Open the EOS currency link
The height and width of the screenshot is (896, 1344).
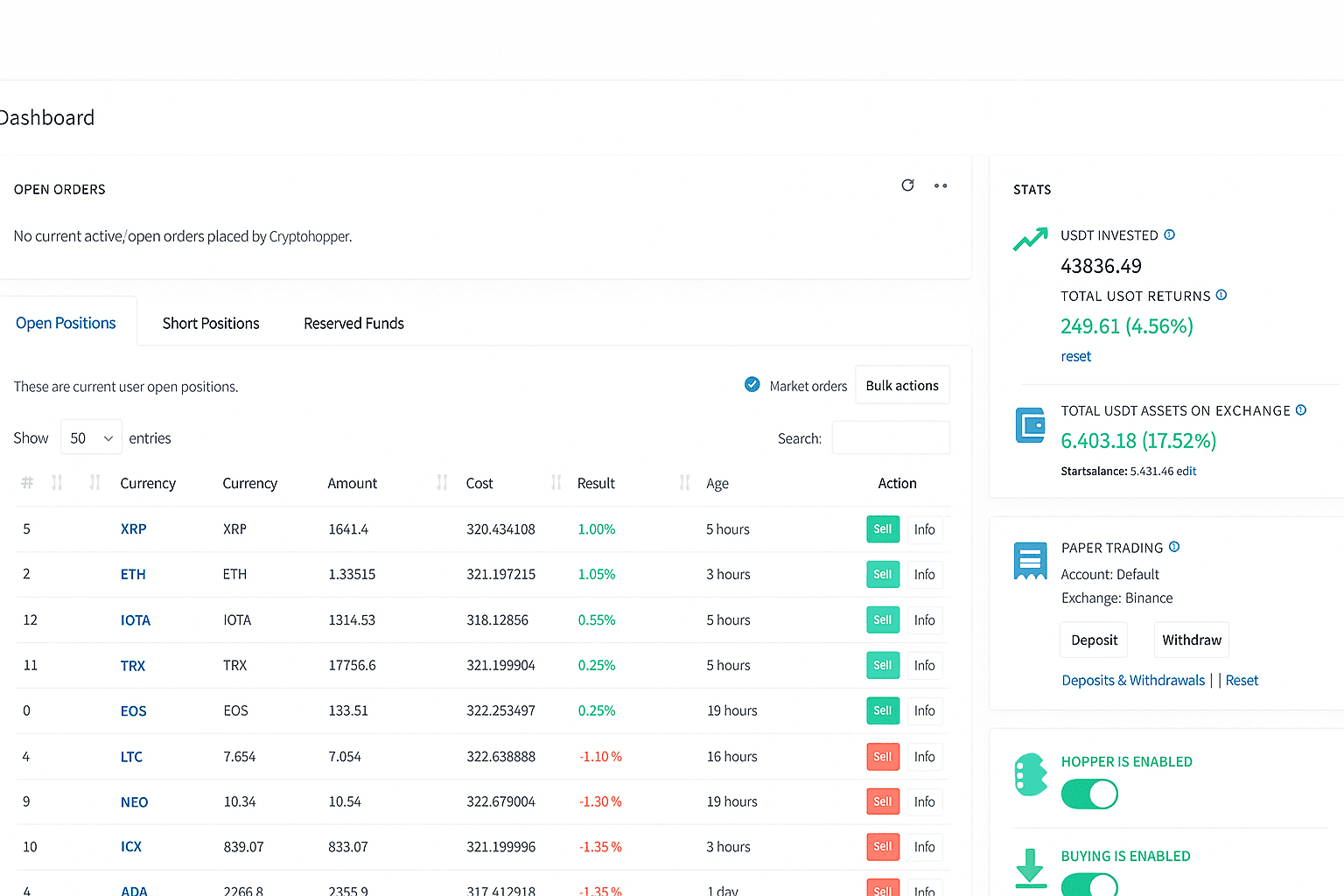click(133, 710)
